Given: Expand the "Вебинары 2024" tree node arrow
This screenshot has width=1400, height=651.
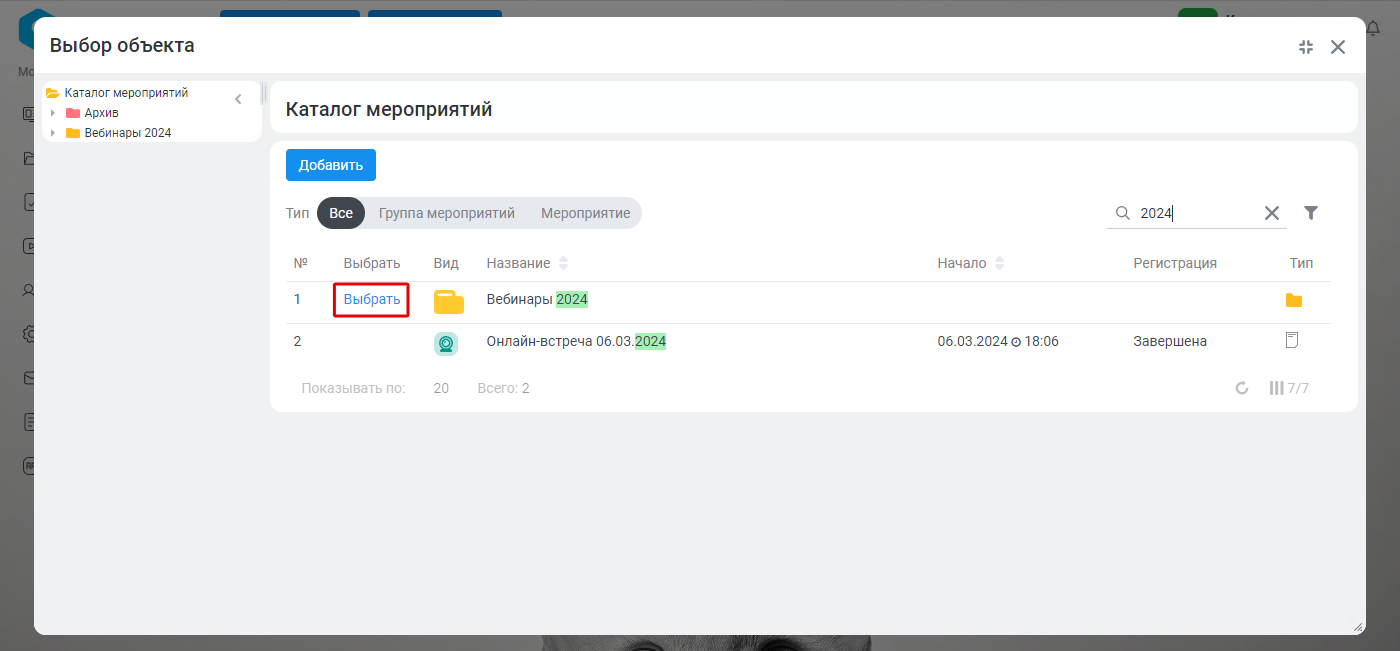Looking at the screenshot, I should click(53, 133).
